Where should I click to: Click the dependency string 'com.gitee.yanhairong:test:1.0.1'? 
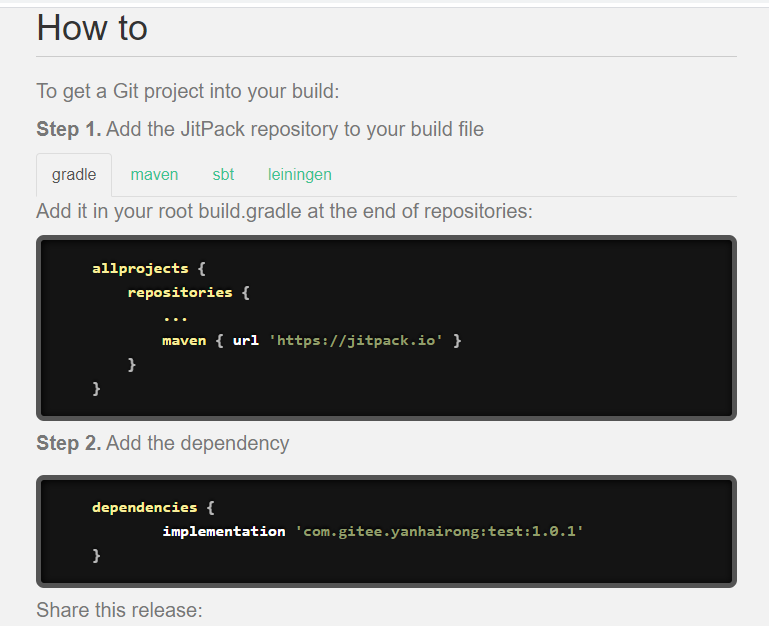tap(439, 531)
